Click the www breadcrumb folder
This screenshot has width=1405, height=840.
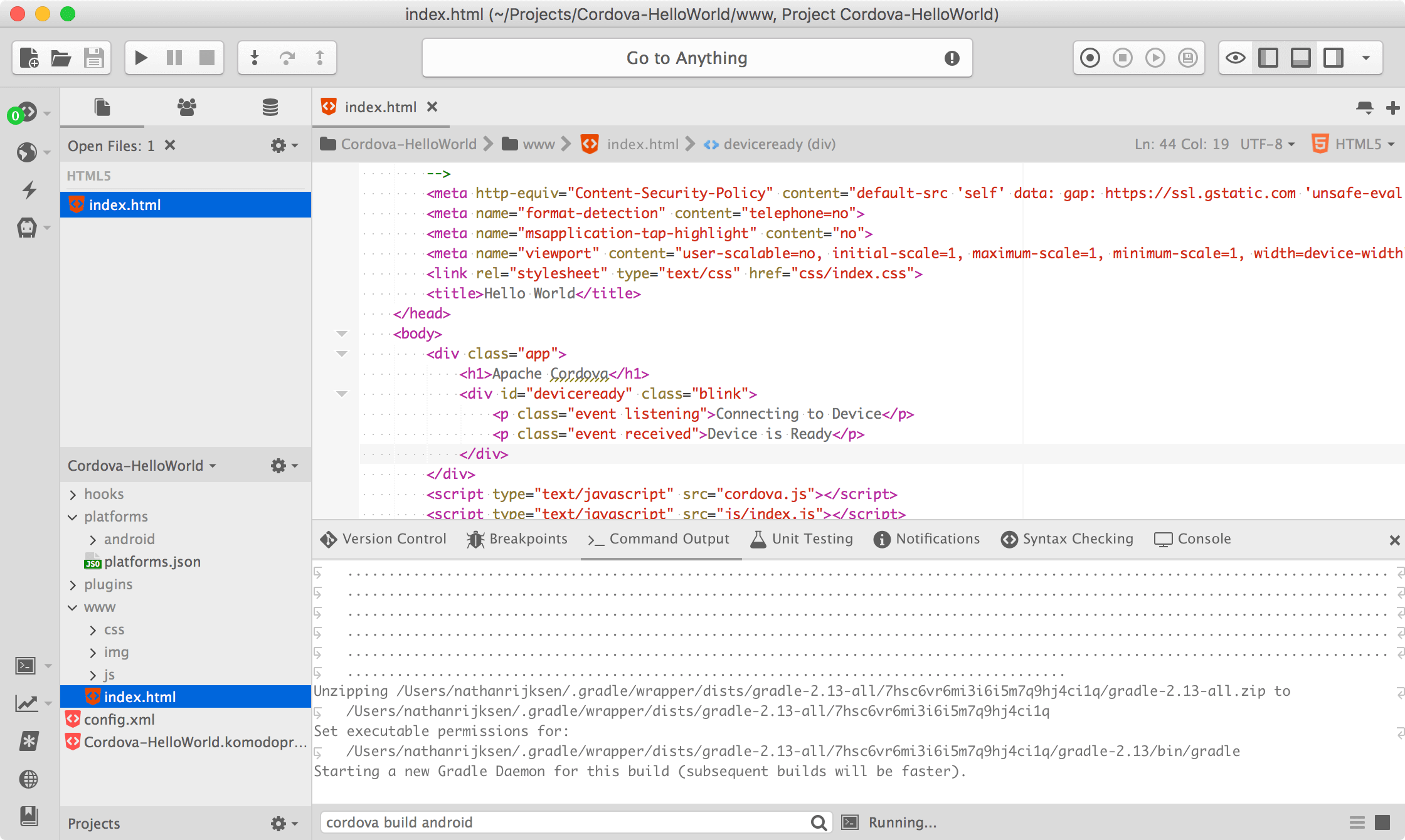[528, 144]
